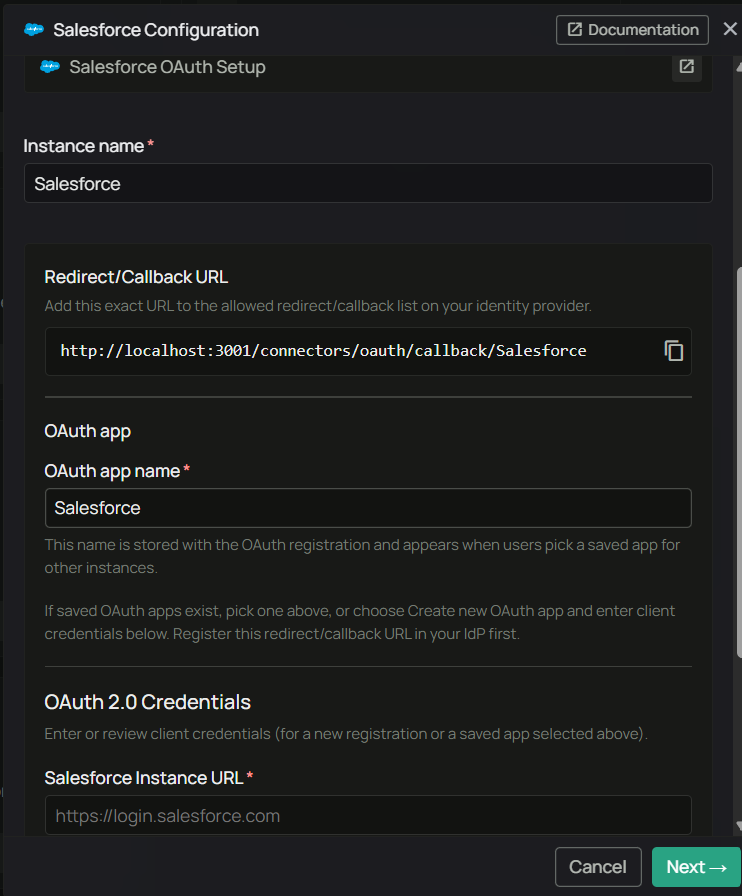Click the Salesforce Configuration title text
Screen dimensions: 742x896
tap(155, 30)
